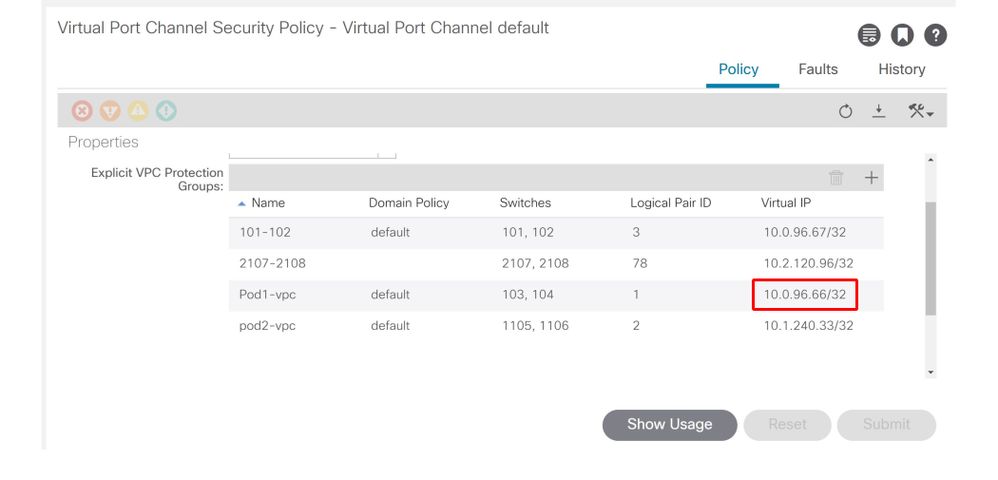Click the minor faults yellow icon
This screenshot has width=998, height=480.
point(138,111)
